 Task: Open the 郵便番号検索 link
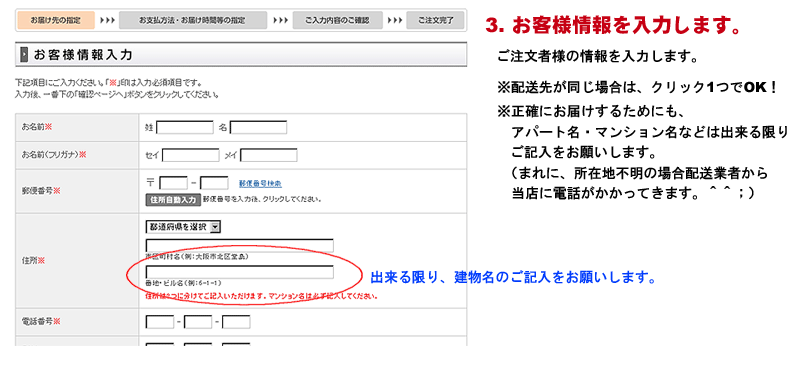pos(260,183)
